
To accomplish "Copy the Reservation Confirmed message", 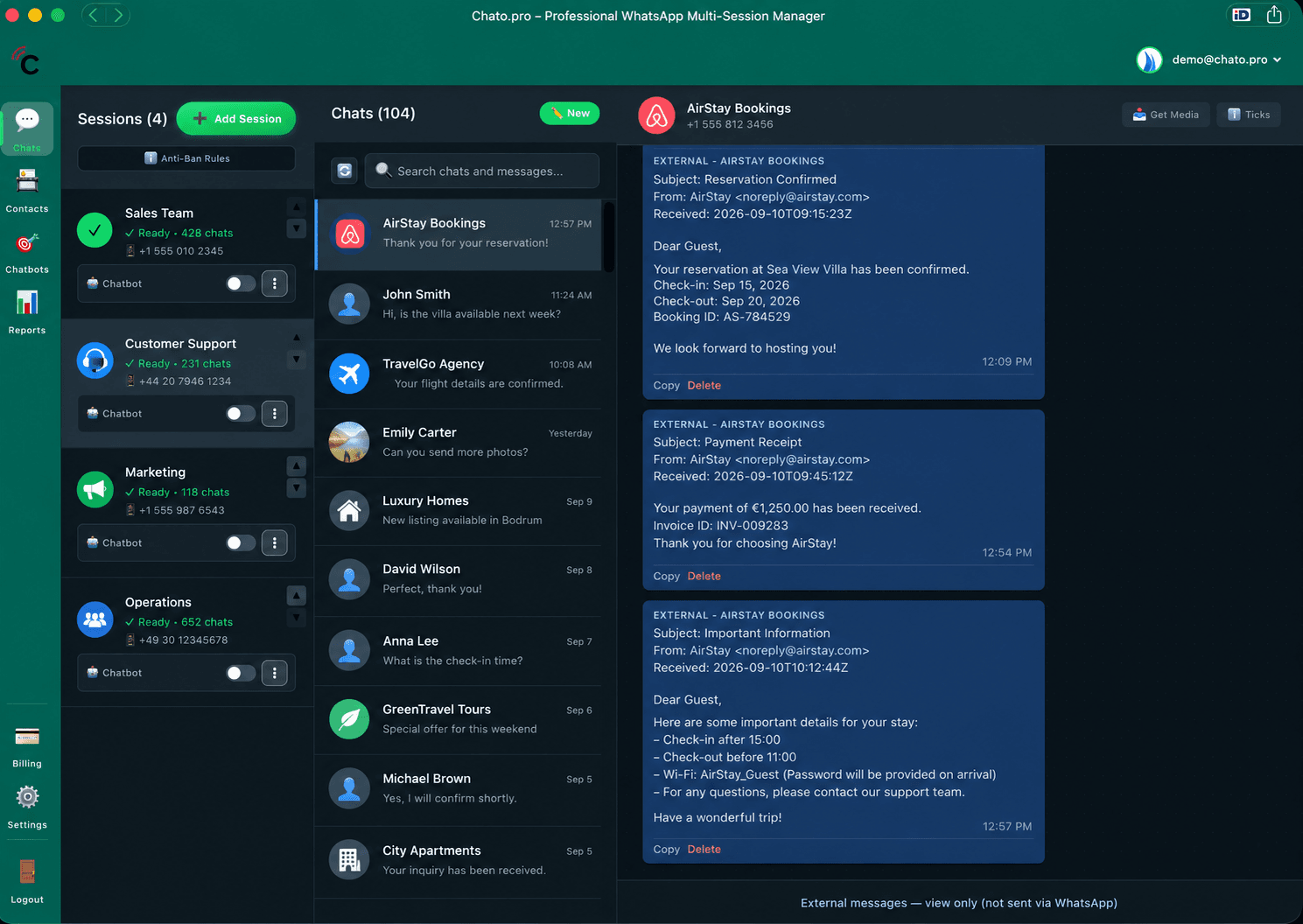I will [667, 386].
